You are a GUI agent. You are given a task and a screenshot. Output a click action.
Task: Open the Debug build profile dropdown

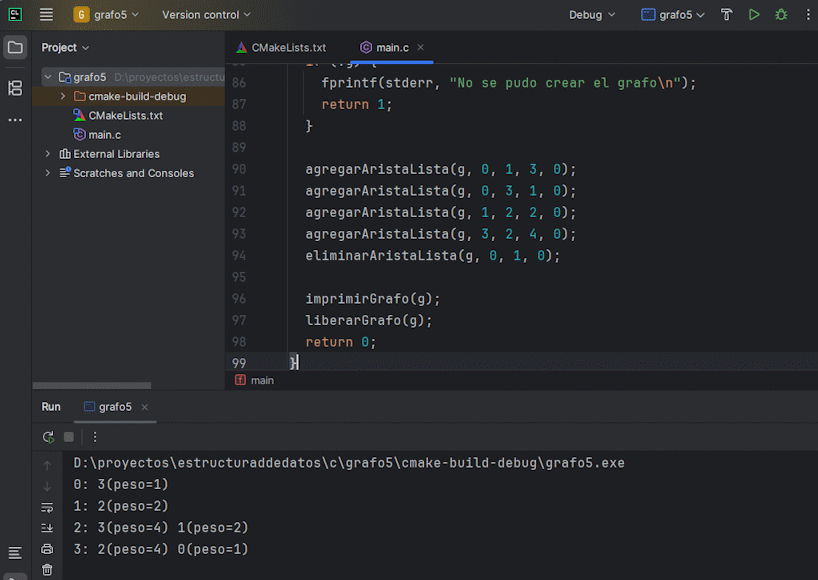pos(592,15)
